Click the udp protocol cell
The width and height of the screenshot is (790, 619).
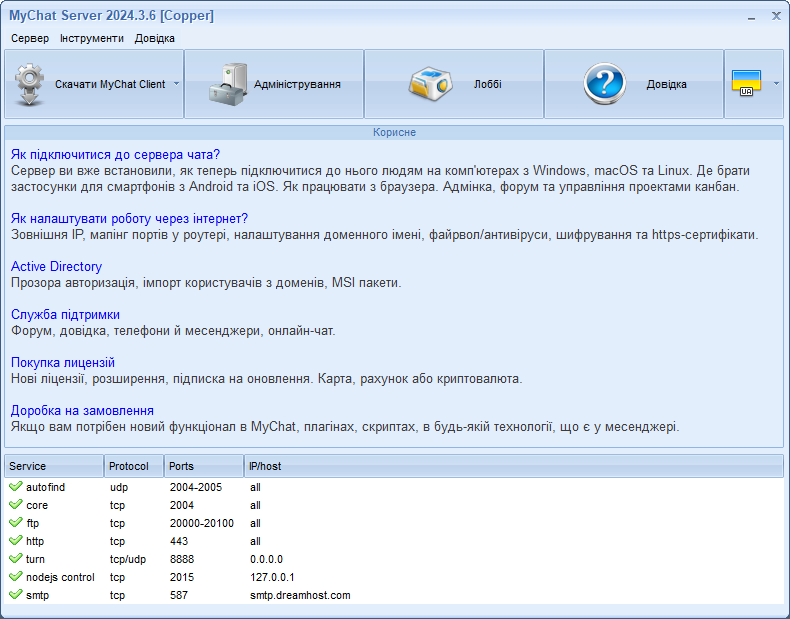(x=119, y=487)
